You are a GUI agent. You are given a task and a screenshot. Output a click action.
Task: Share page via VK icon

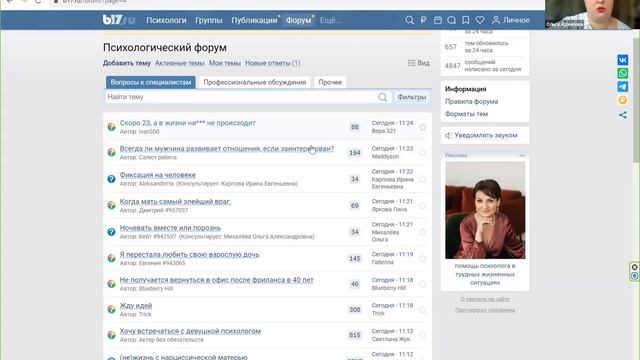tap(622, 60)
